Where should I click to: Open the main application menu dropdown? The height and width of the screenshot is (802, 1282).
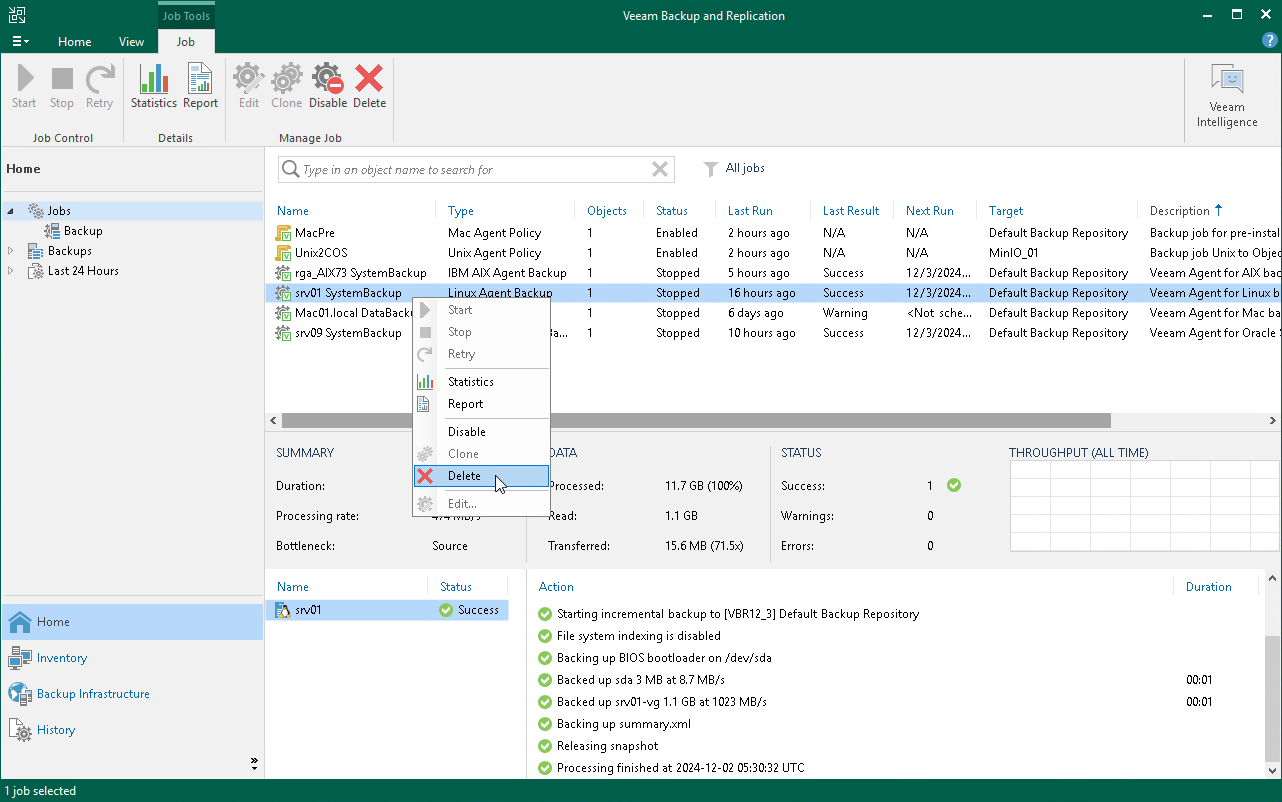coord(20,42)
